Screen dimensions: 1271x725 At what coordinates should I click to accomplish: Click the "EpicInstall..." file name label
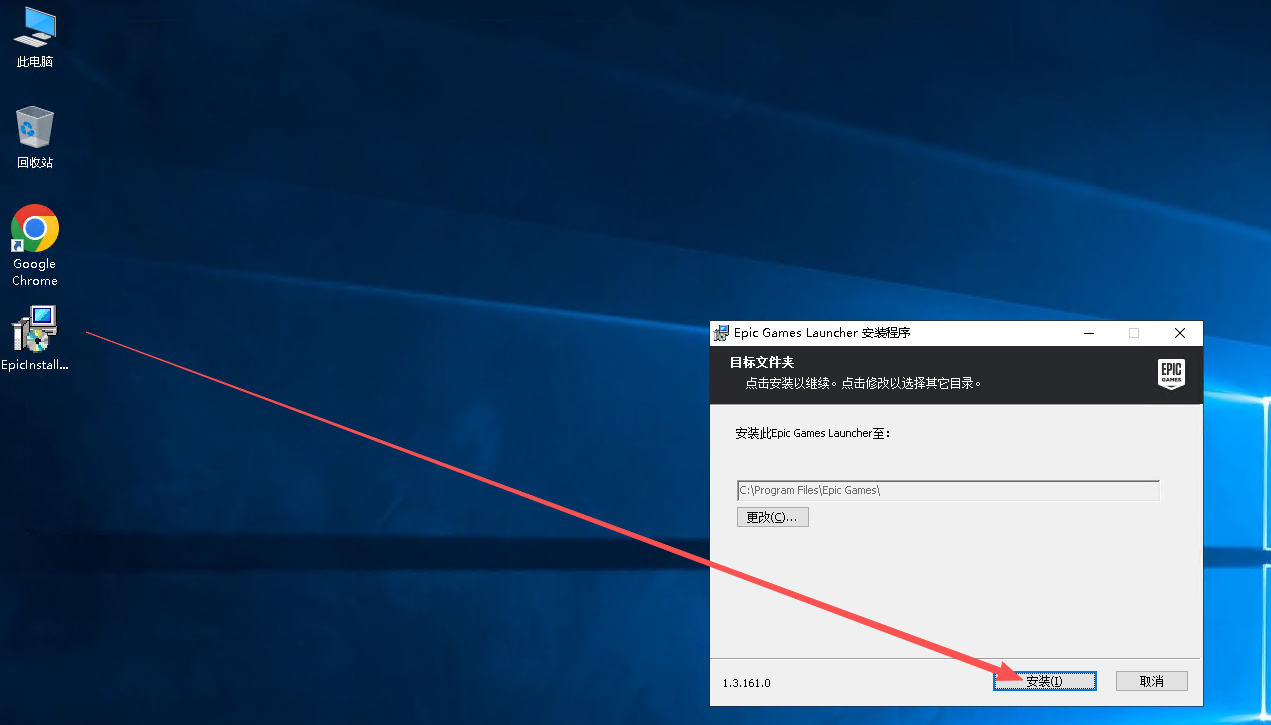pyautogui.click(x=34, y=365)
